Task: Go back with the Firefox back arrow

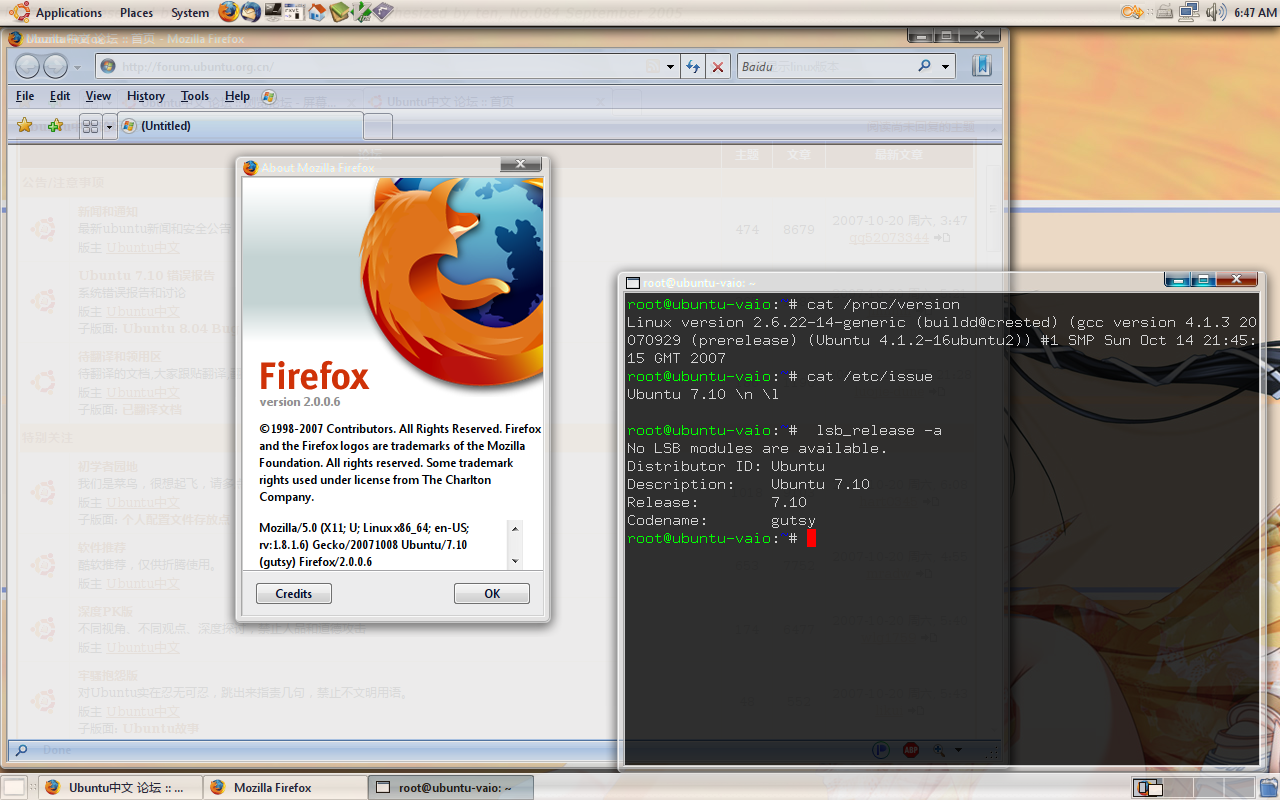Action: pyautogui.click(x=28, y=66)
